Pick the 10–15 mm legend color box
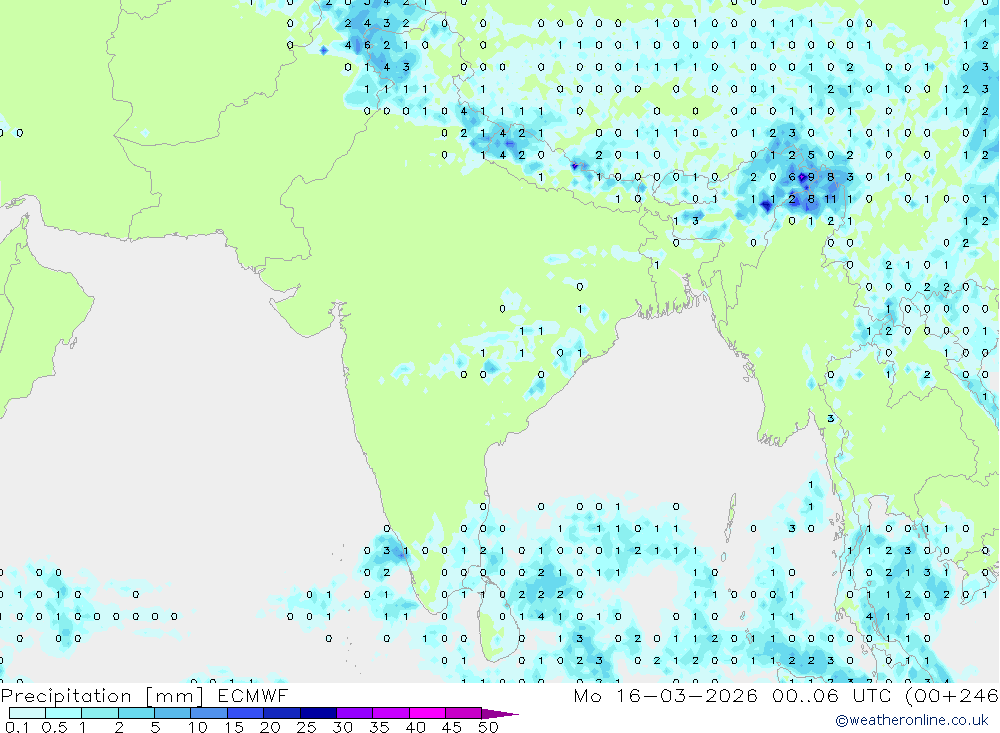 click(209, 713)
